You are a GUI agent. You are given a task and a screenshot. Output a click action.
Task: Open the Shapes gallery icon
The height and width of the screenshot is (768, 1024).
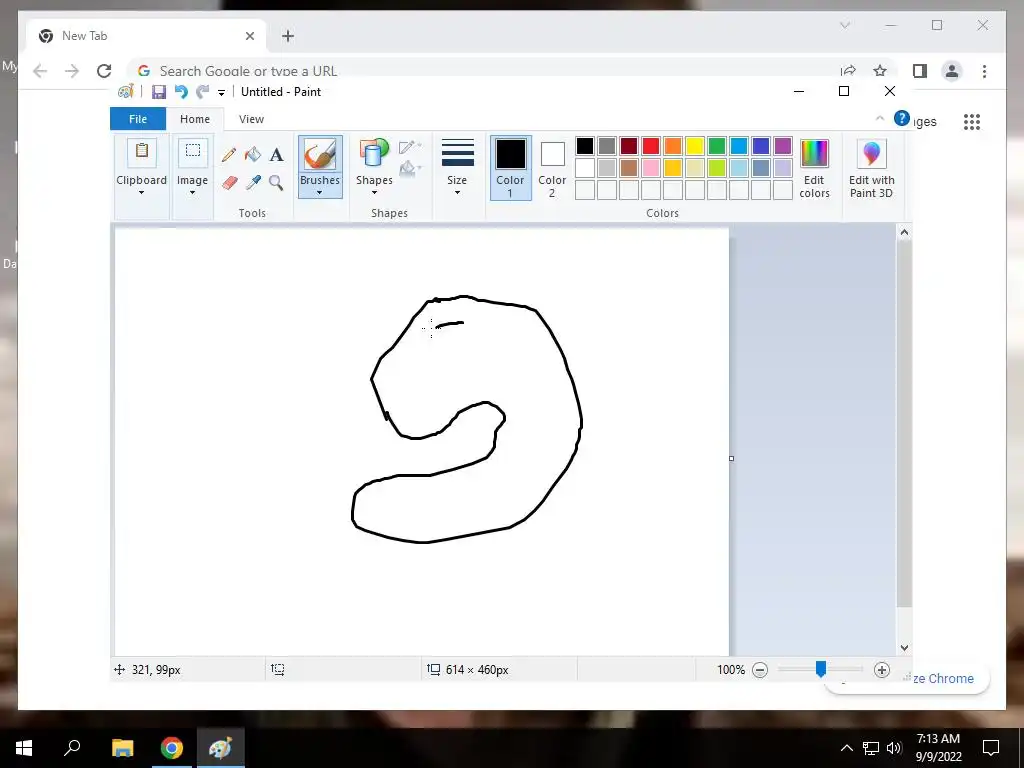(x=374, y=154)
